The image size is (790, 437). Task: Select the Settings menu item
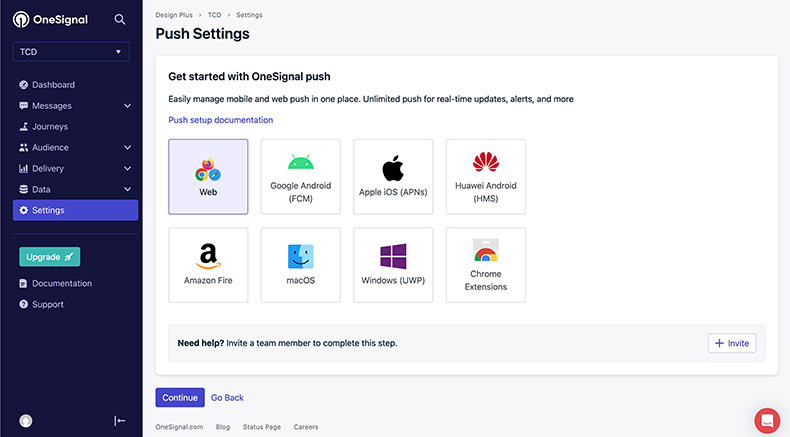point(76,210)
